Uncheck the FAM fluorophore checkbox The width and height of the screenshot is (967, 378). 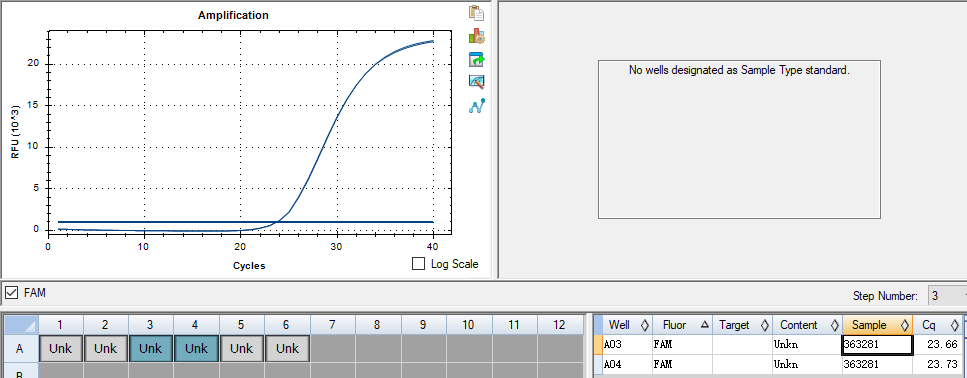coord(11,293)
